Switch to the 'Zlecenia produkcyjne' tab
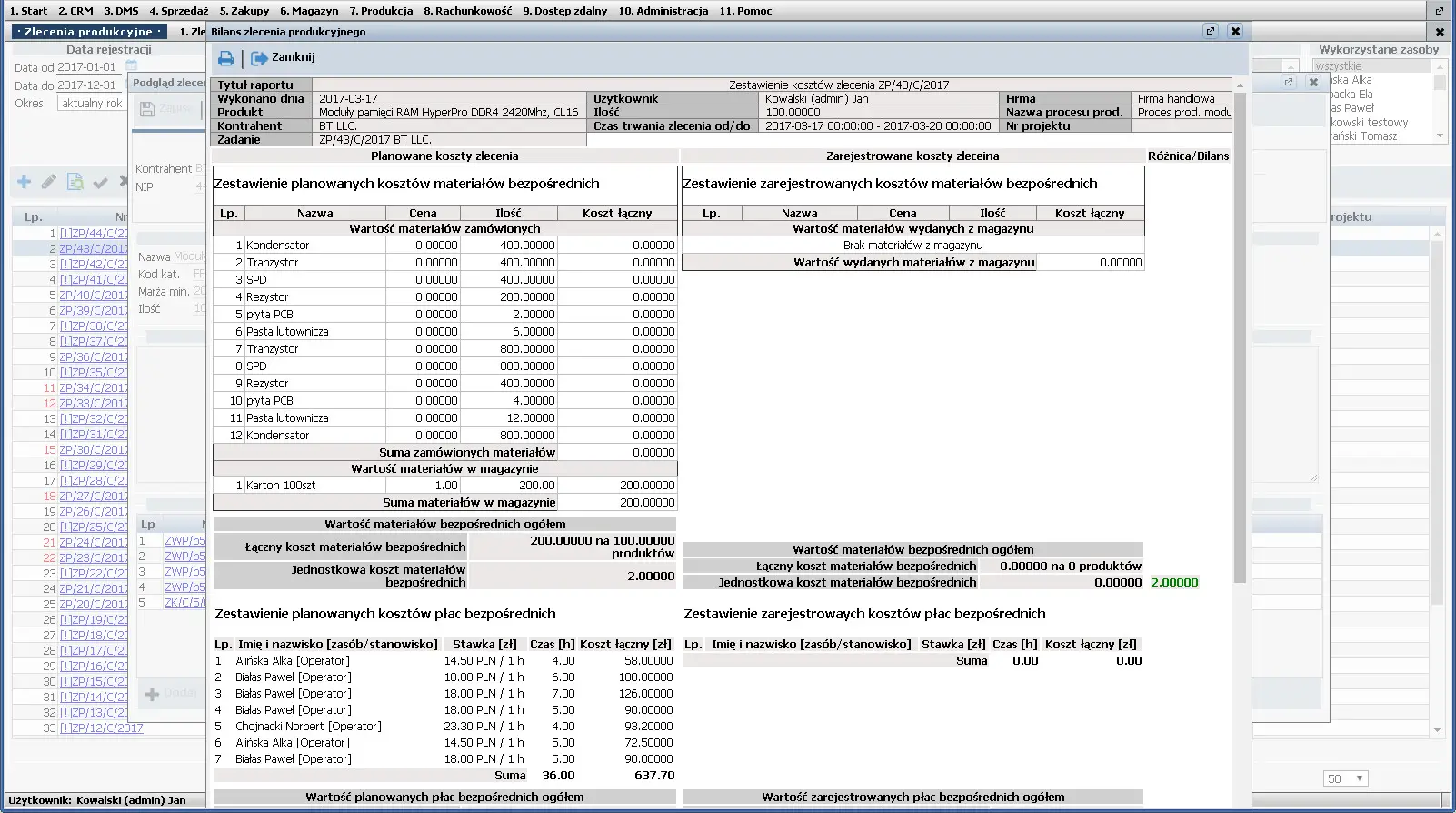 [x=88, y=32]
